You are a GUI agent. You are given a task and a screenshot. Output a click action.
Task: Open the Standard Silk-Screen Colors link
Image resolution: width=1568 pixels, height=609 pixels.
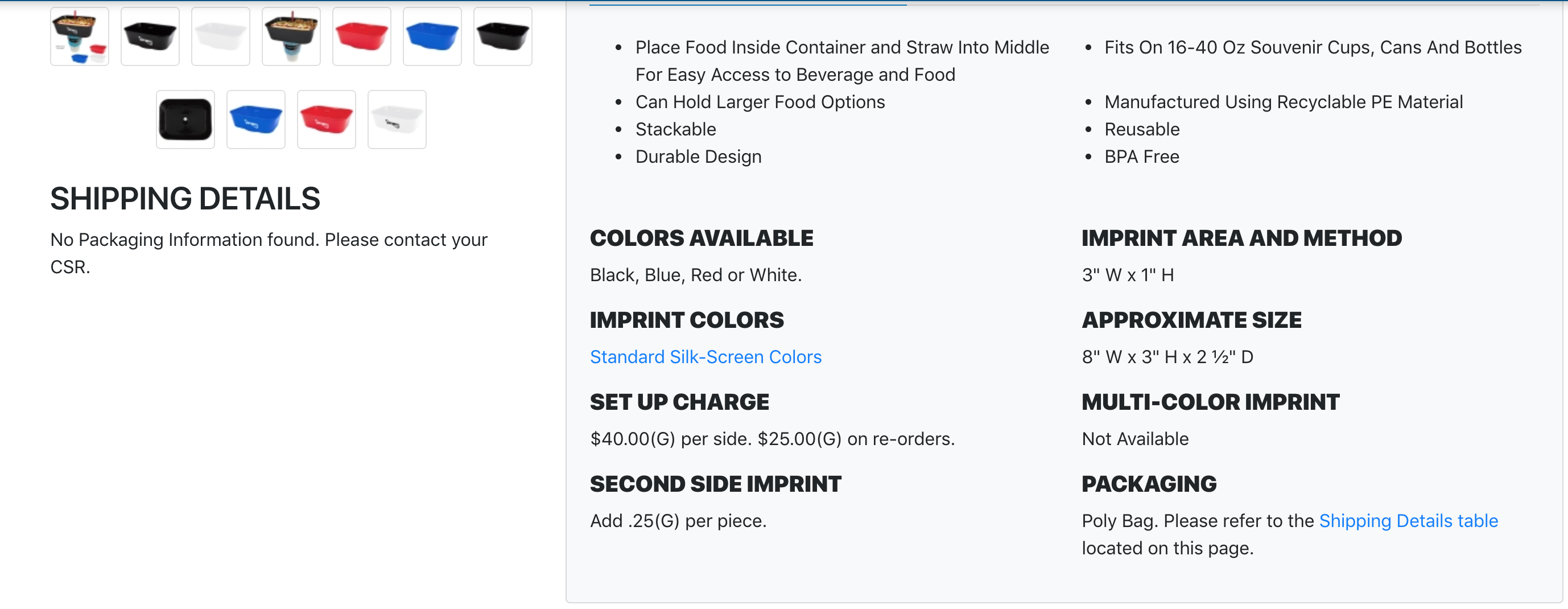705,357
